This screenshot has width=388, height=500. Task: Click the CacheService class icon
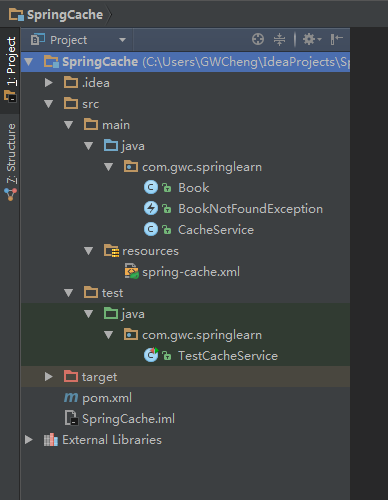click(151, 230)
